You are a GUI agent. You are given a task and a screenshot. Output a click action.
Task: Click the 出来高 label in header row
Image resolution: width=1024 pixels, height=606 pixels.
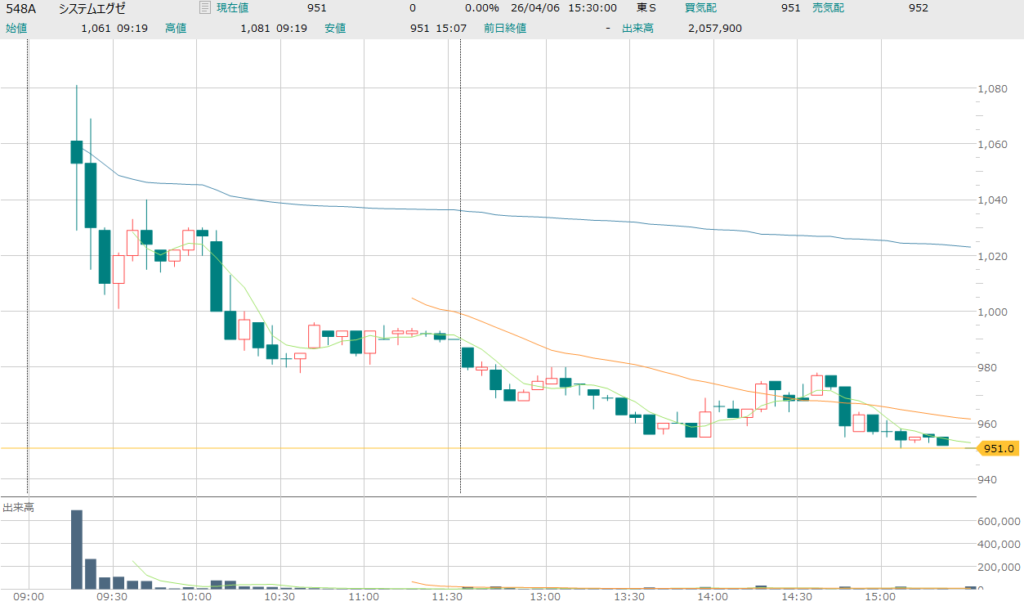637,28
